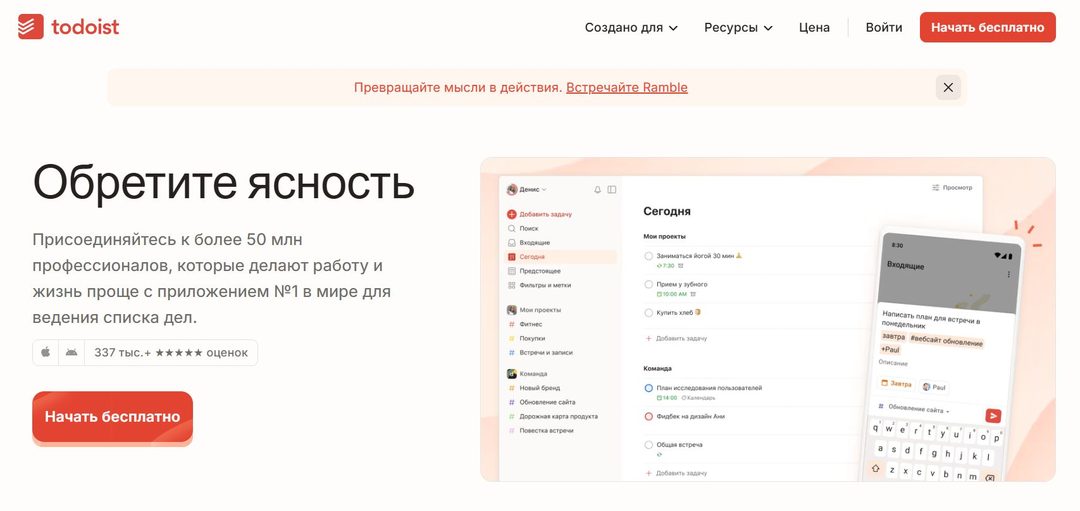Open the Фитнес project in sidebar
Viewport: 1080px width, 511px height.
point(525,324)
